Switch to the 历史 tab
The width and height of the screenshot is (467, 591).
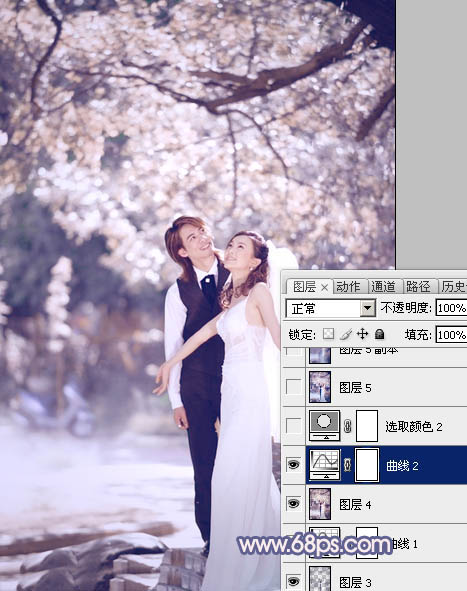[x=453, y=287]
